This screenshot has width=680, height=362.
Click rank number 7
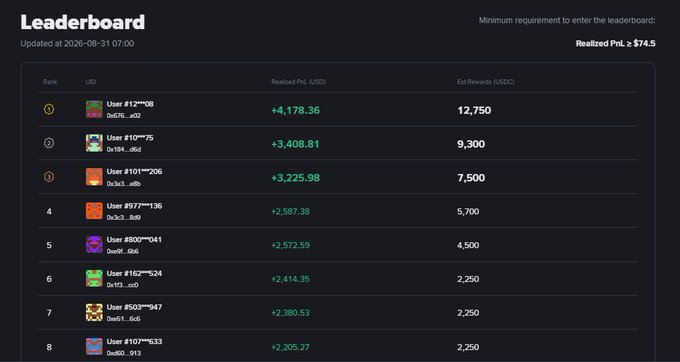[x=49, y=313]
